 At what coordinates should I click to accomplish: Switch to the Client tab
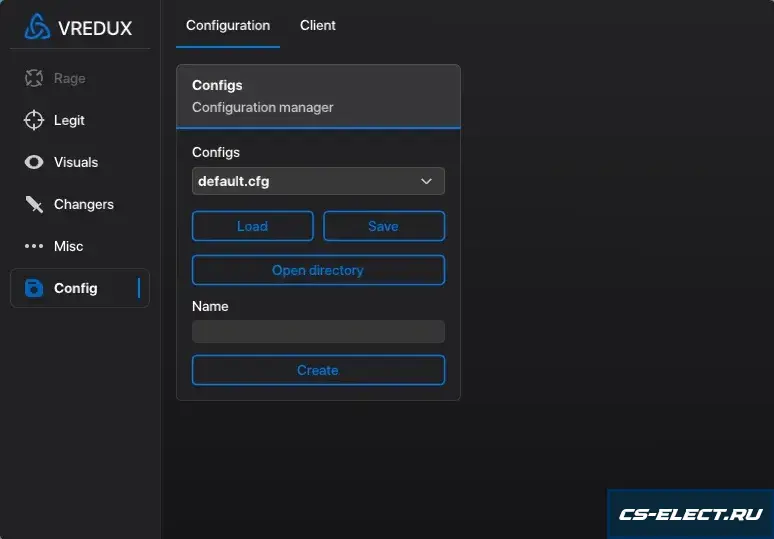coord(318,25)
